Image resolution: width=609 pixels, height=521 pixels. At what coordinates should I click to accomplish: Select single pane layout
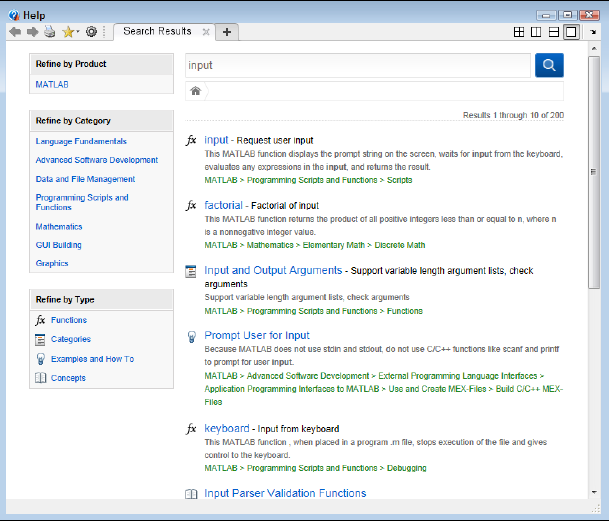click(x=571, y=32)
